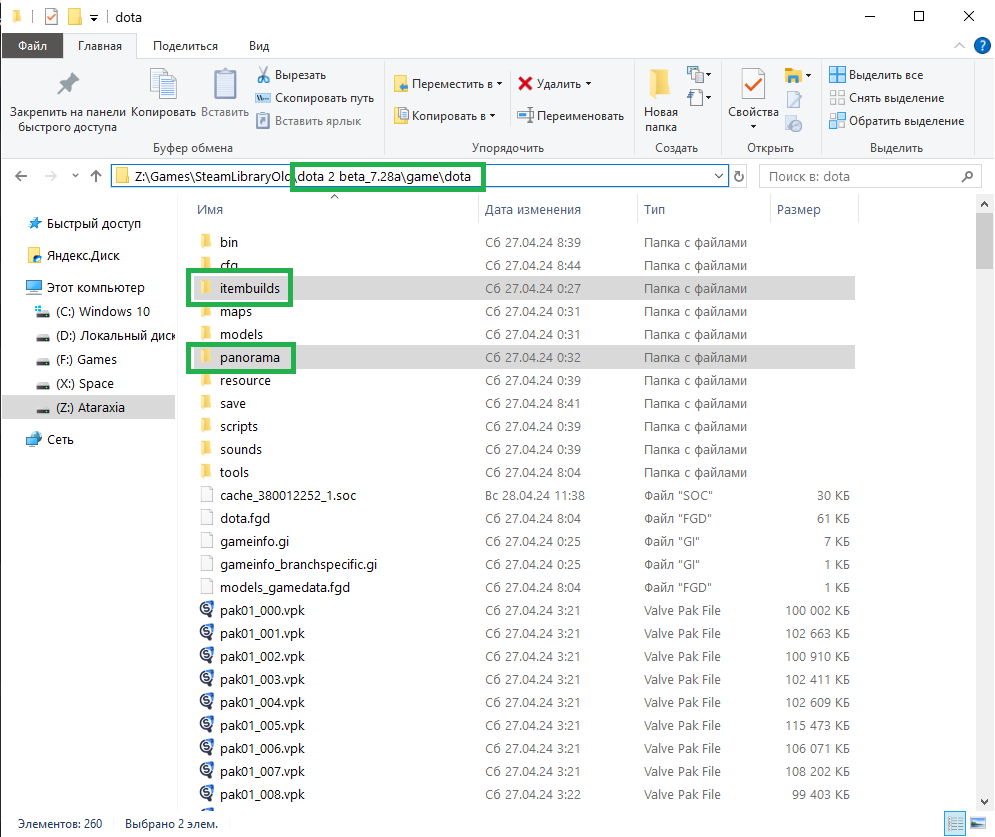Image resolution: width=995 pixels, height=837 pixels.
Task: Sort by the Размер column header
Action: [798, 209]
